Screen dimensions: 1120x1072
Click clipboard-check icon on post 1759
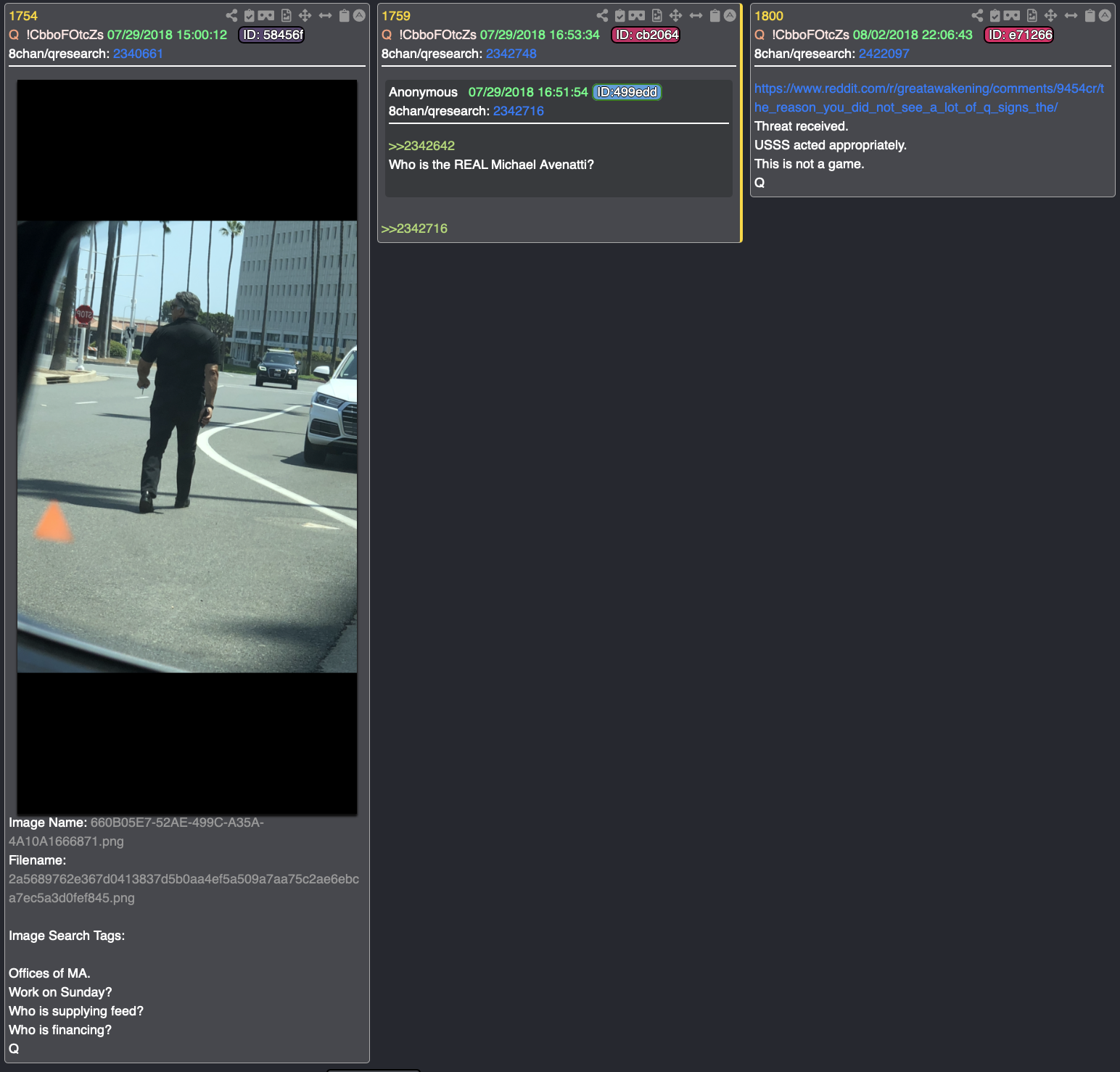[x=620, y=15]
